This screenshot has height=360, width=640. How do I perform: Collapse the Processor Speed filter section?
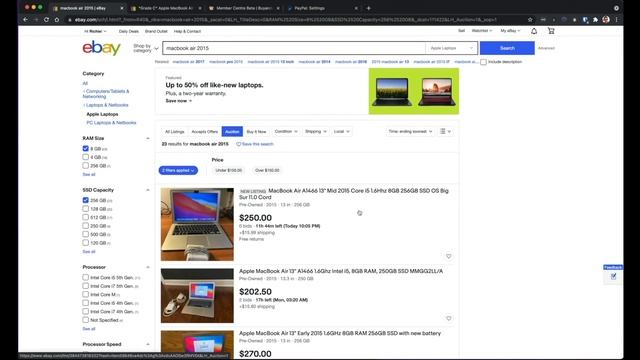(148, 344)
